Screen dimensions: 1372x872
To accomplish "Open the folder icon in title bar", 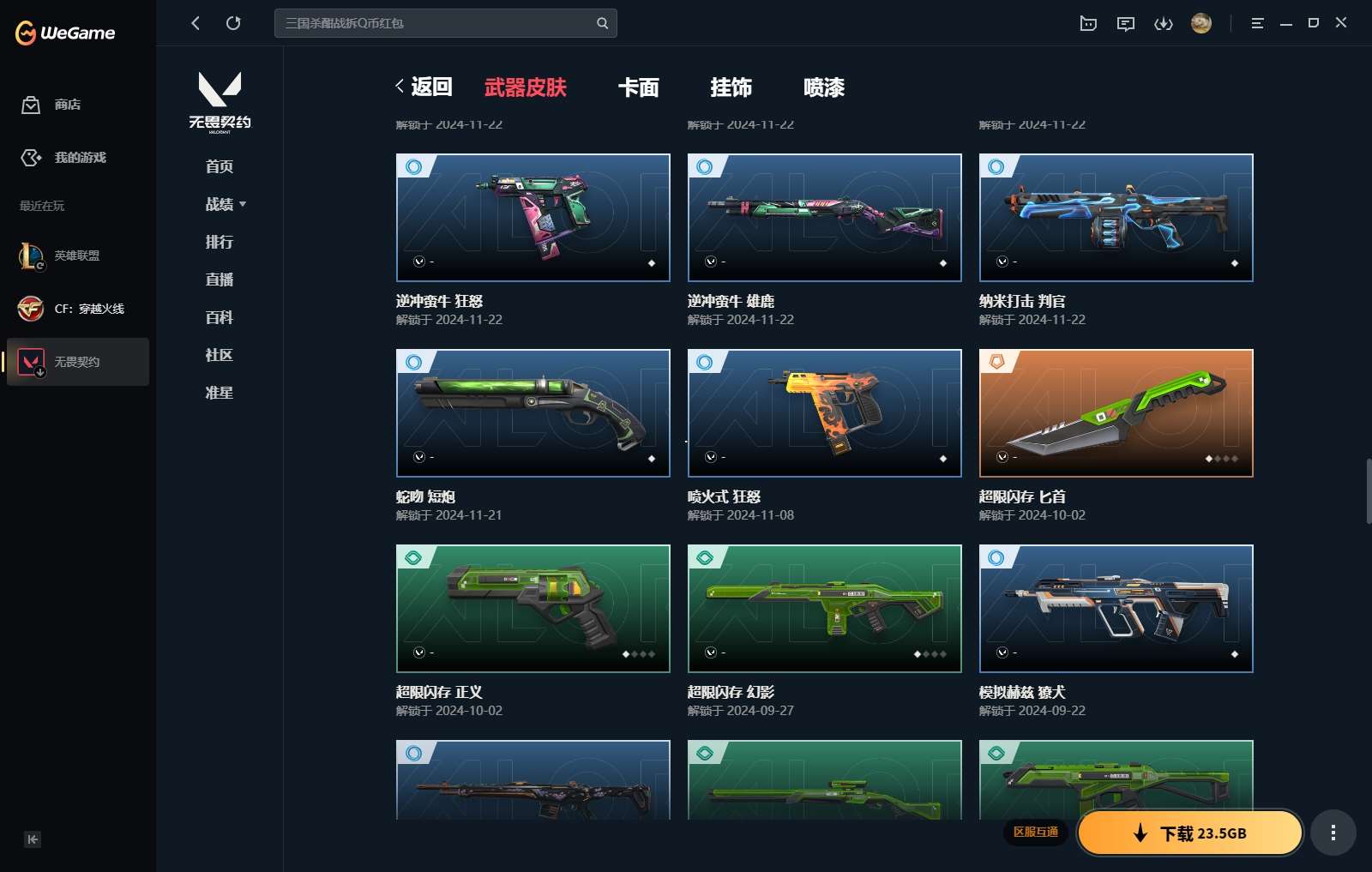I will tap(1088, 23).
